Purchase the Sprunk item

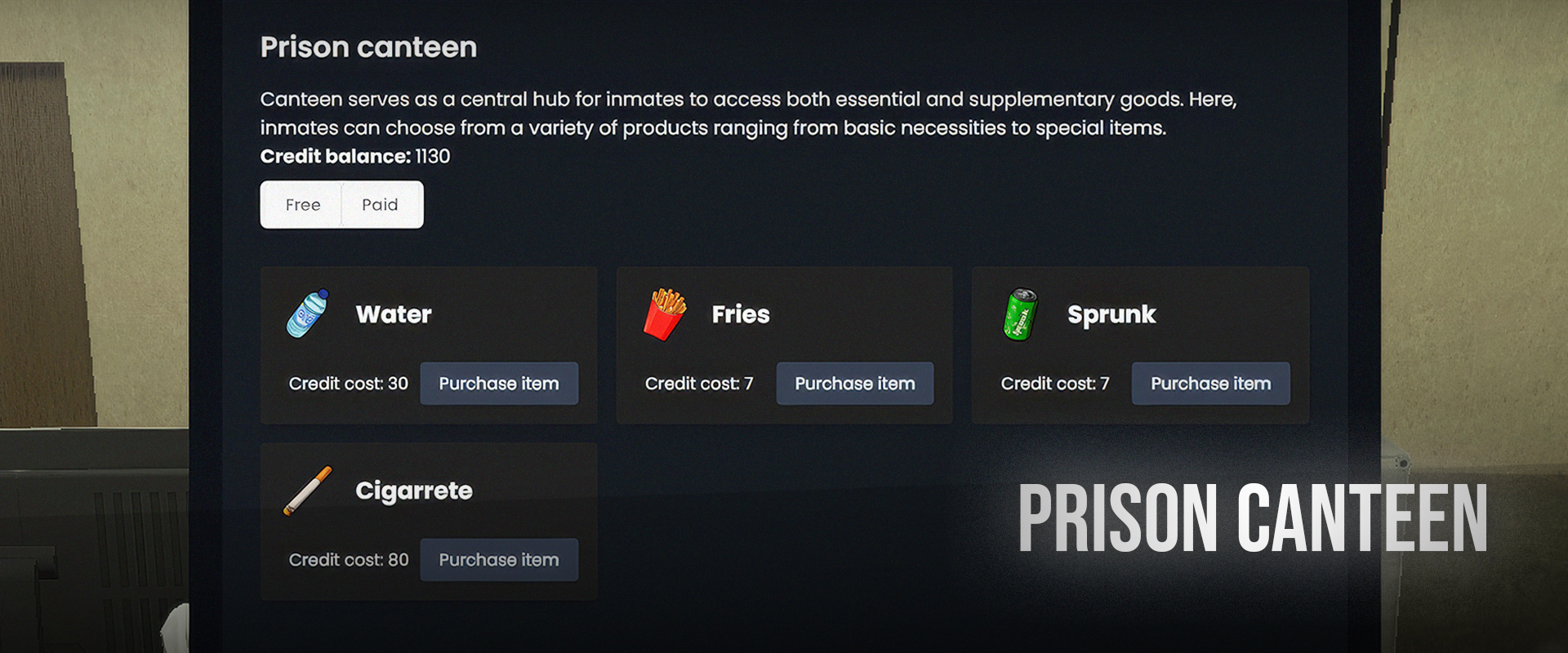[x=1210, y=384]
